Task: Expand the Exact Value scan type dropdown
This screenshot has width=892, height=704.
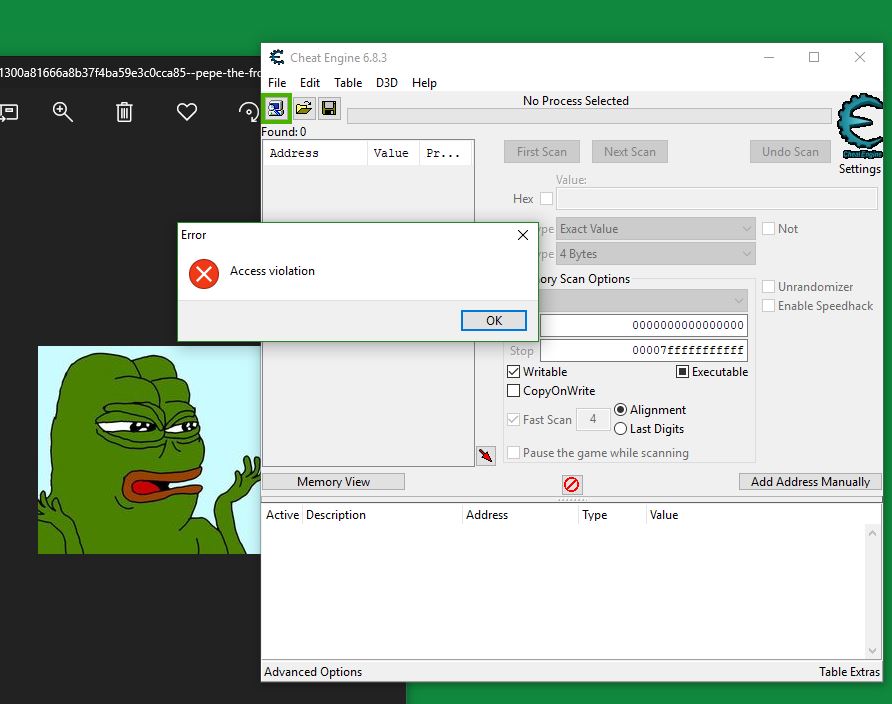Action: (655, 229)
